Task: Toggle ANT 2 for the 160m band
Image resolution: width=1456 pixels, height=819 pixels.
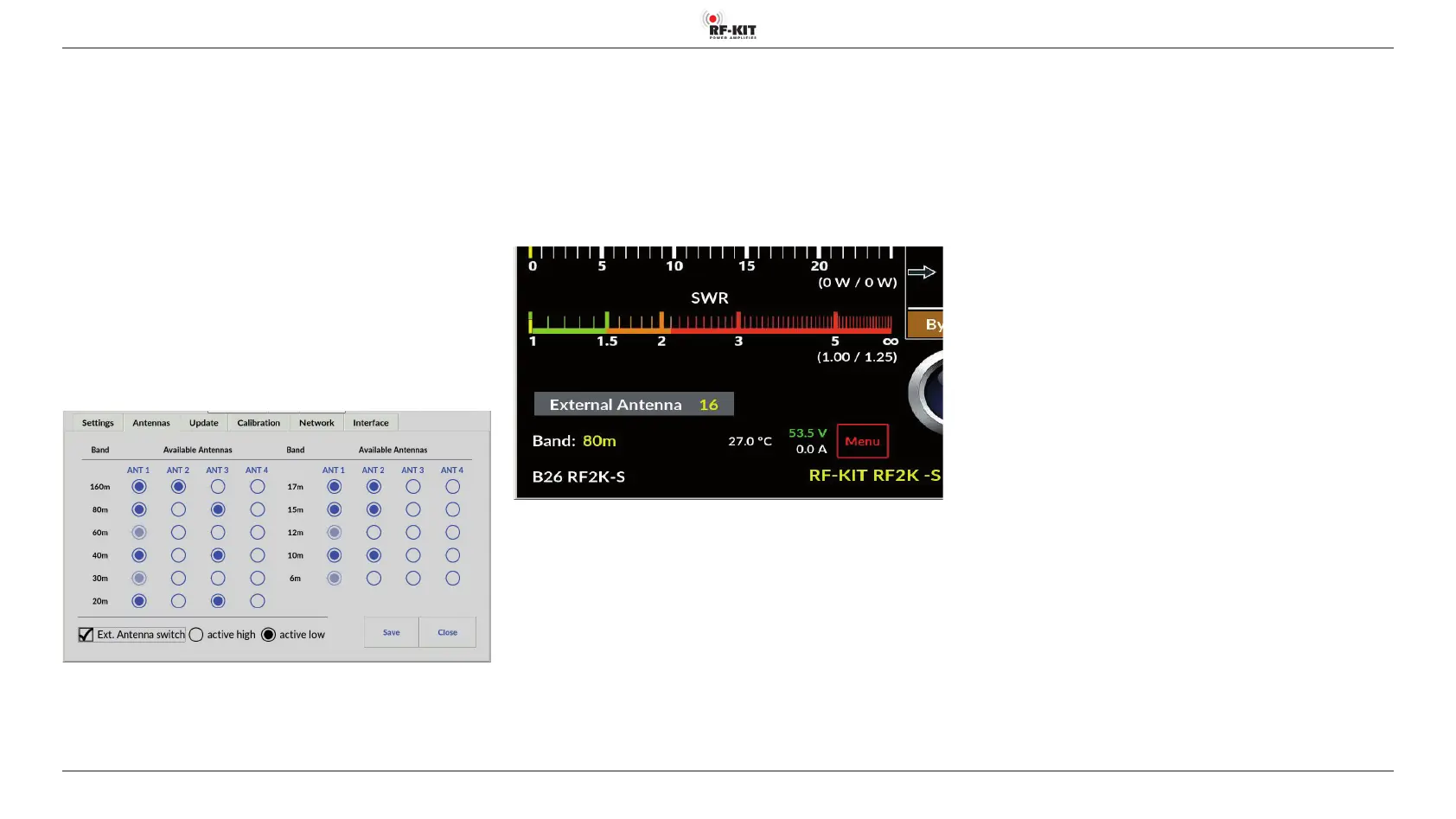Action: (179, 487)
